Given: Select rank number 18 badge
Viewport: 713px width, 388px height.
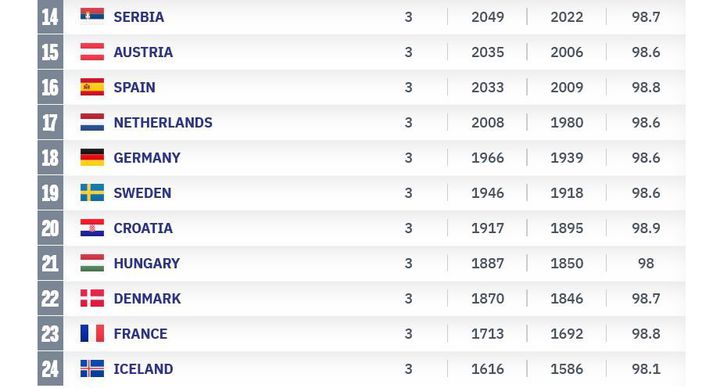Looking at the screenshot, I should pos(50,157).
